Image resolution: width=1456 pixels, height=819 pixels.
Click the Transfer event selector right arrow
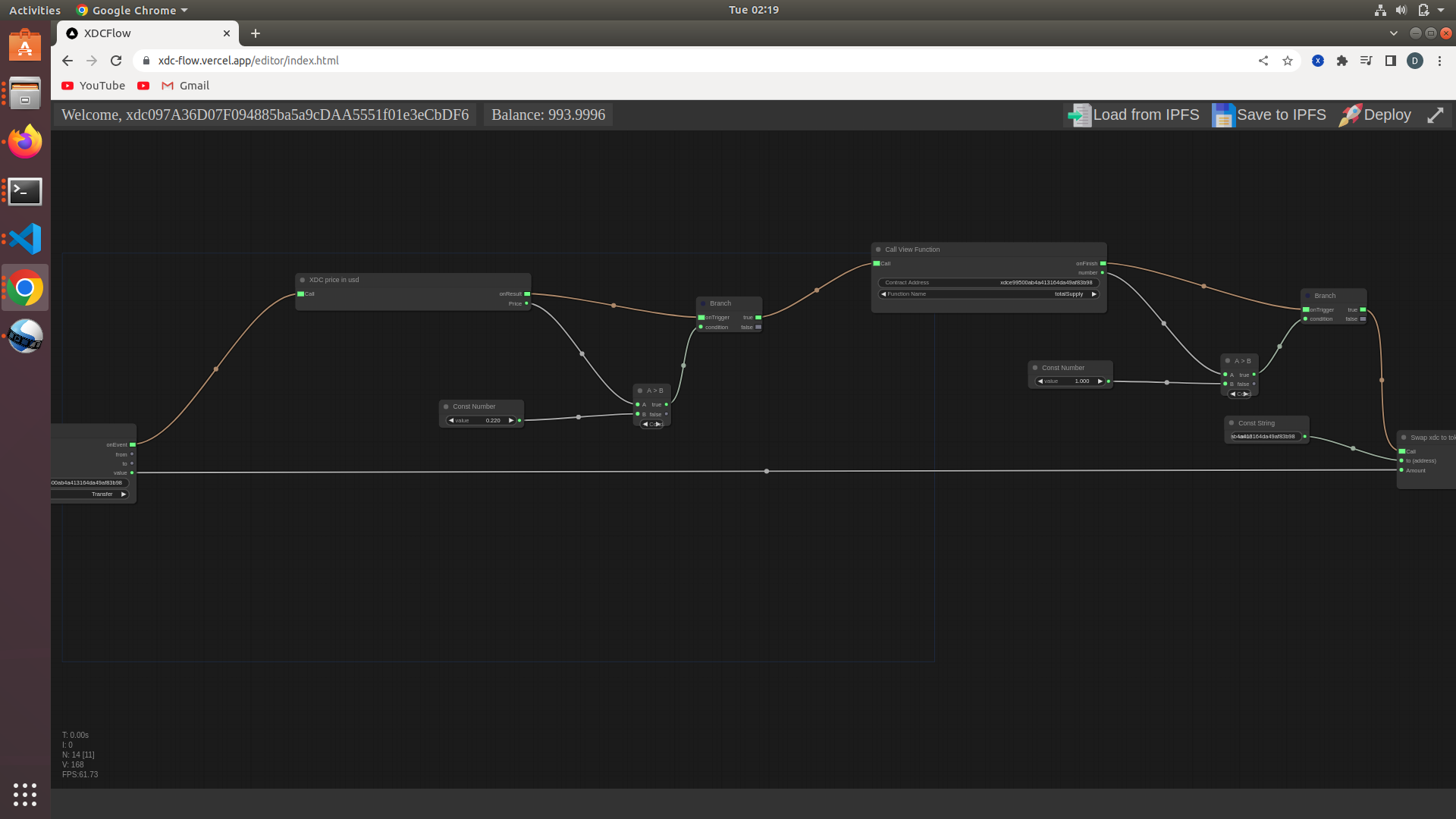point(124,494)
